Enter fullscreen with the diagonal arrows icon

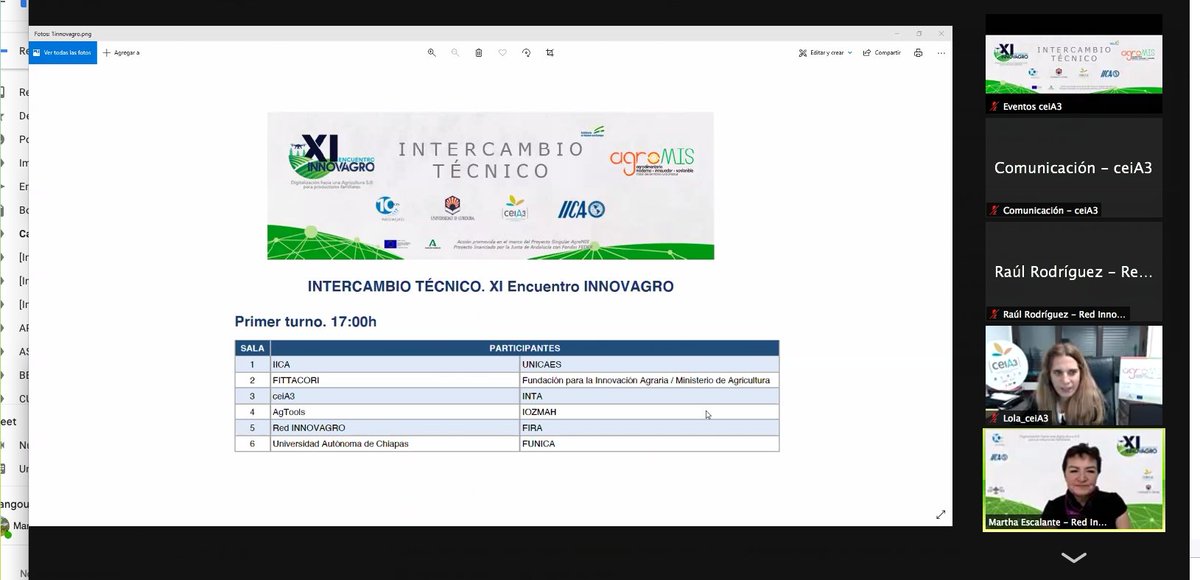tap(940, 514)
